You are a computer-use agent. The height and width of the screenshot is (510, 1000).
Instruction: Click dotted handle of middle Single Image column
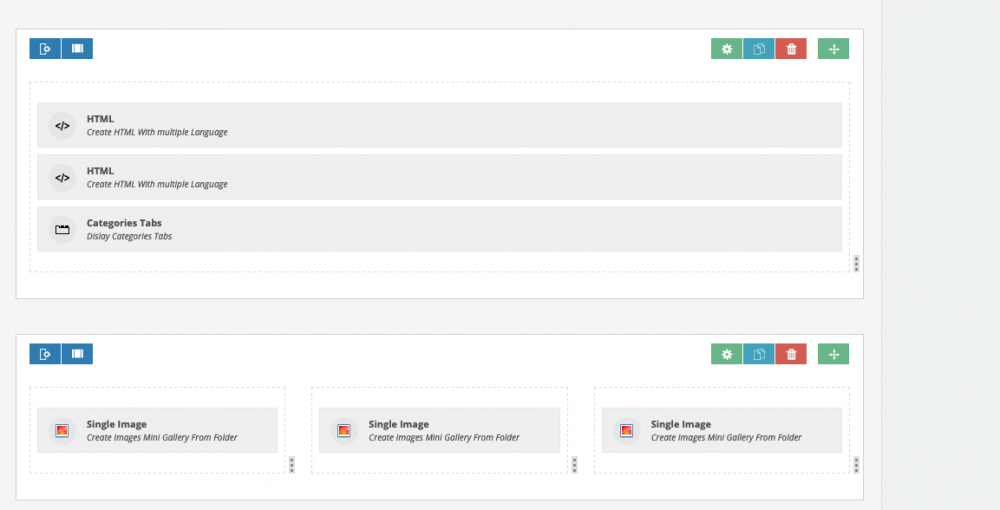574,465
